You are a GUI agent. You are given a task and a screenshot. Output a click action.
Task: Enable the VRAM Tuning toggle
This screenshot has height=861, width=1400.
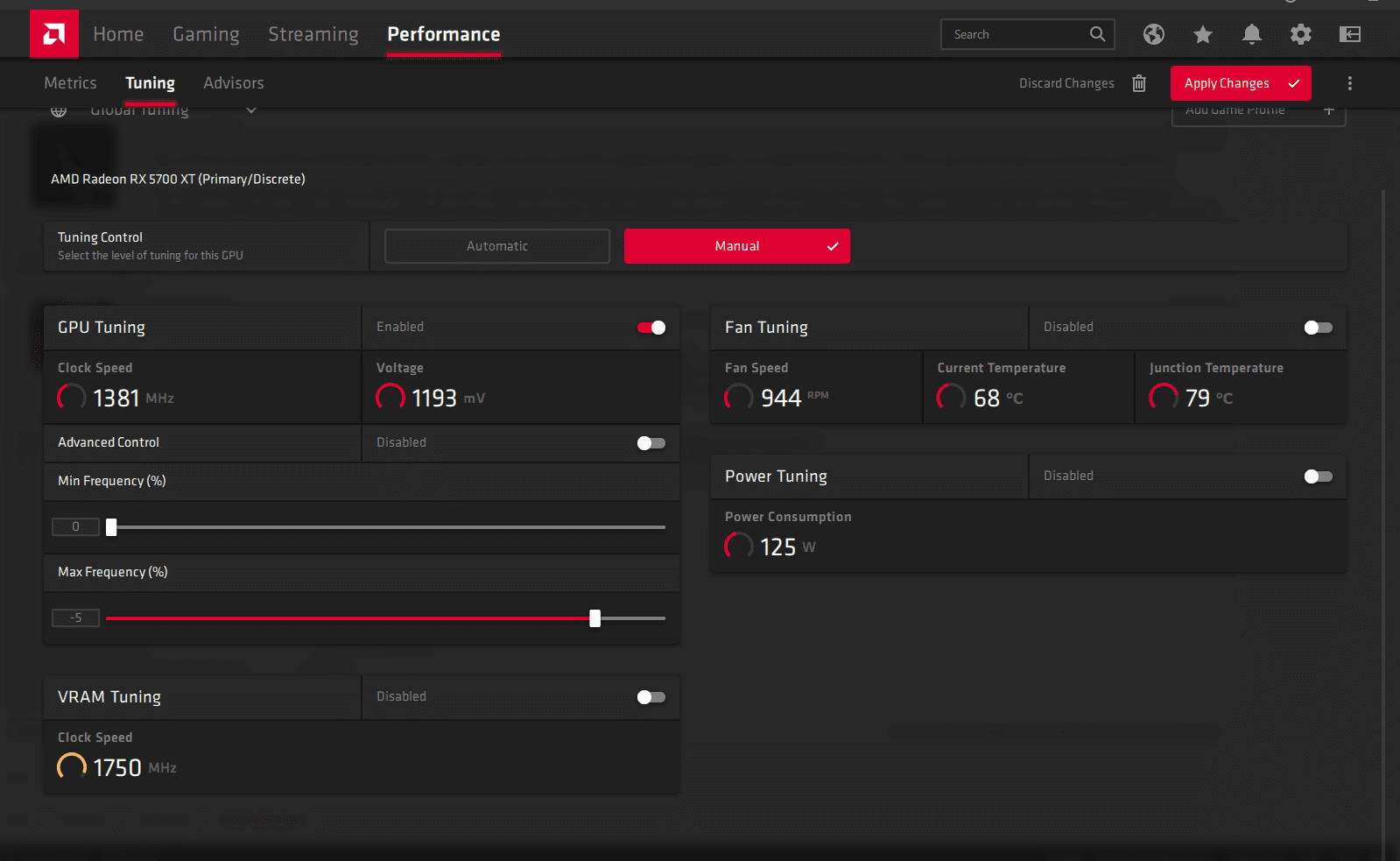[651, 697]
